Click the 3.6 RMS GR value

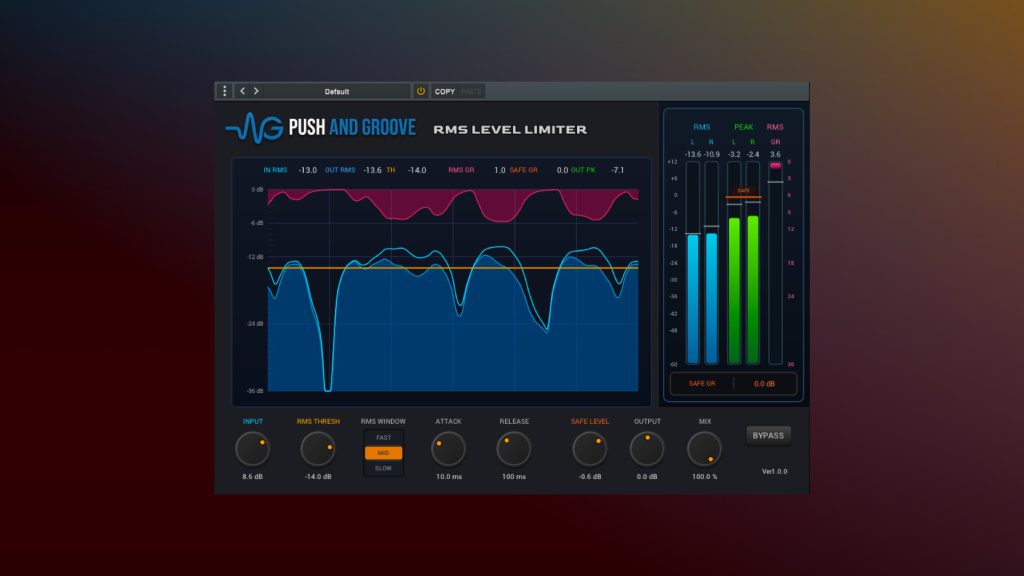pos(775,155)
